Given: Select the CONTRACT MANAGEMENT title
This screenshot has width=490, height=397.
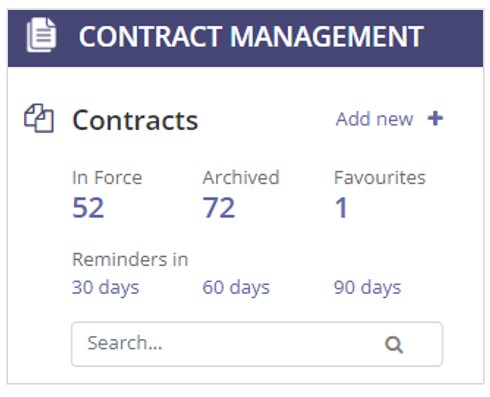Looking at the screenshot, I should pos(251,36).
